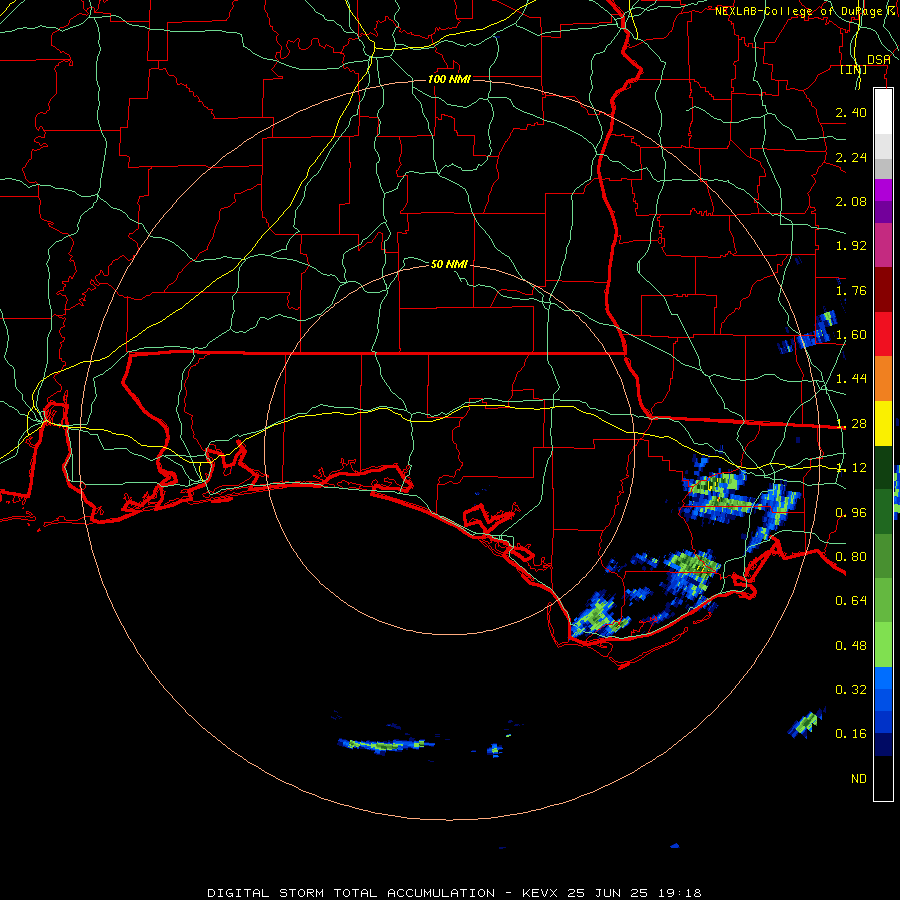Click the navy blue legend swatch
This screenshot has height=900, width=900.
pyautogui.click(x=883, y=744)
